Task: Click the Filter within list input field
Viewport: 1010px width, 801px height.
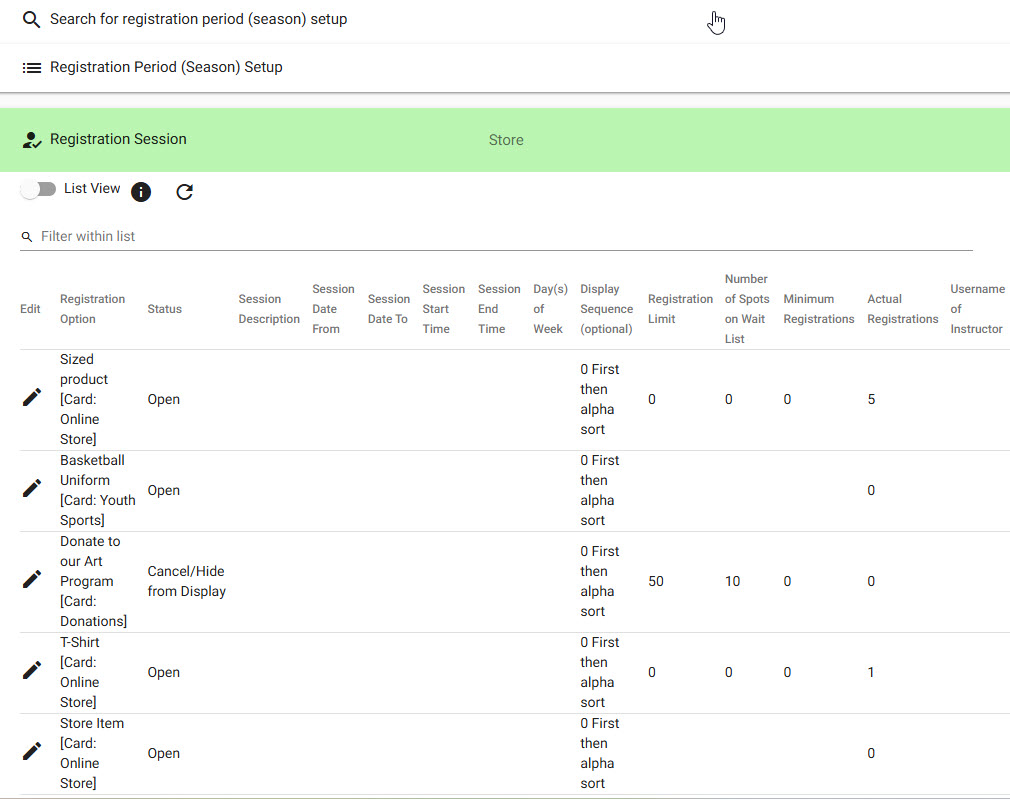Action: coord(500,237)
